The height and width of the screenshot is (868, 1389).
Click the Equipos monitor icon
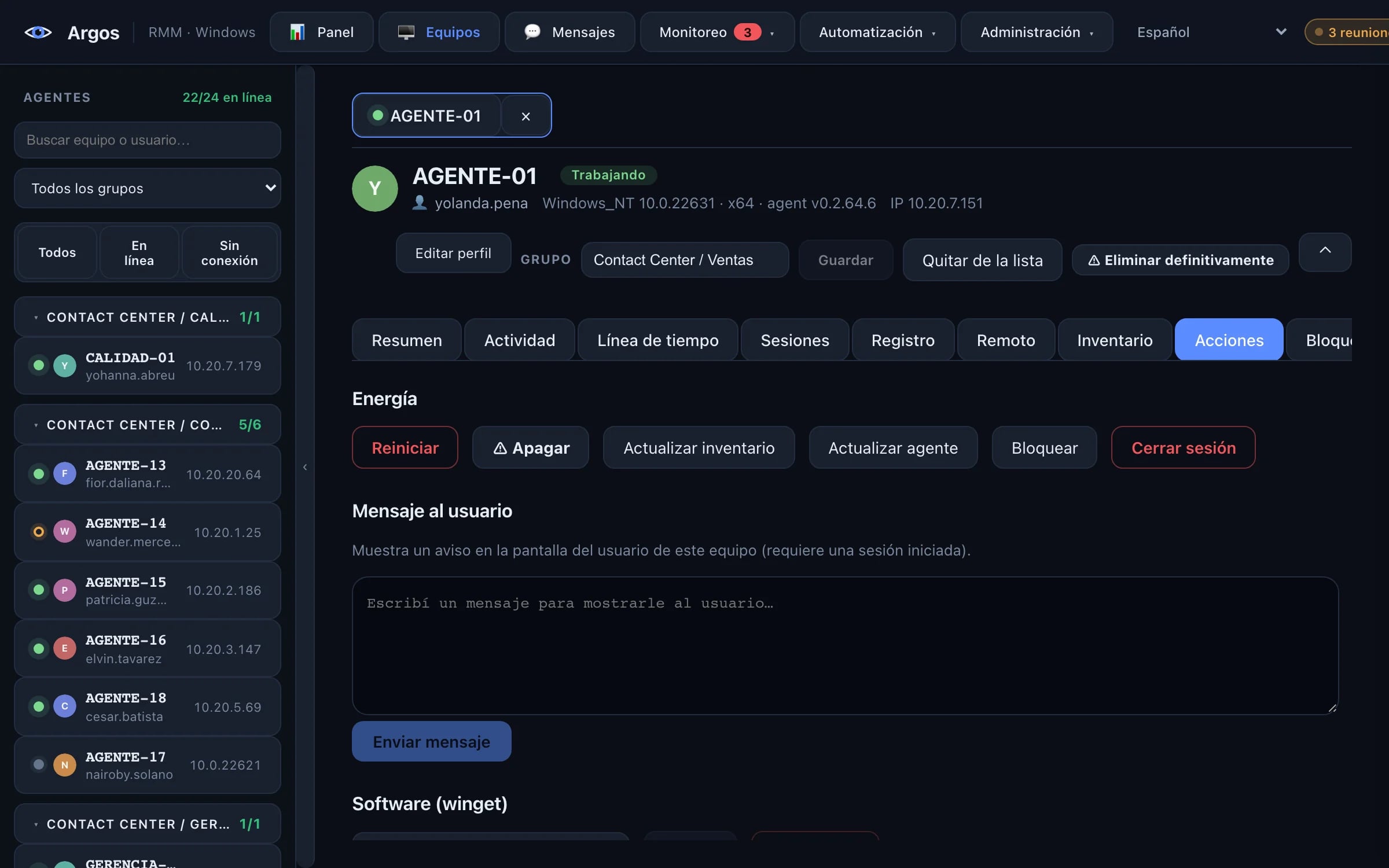pos(406,32)
